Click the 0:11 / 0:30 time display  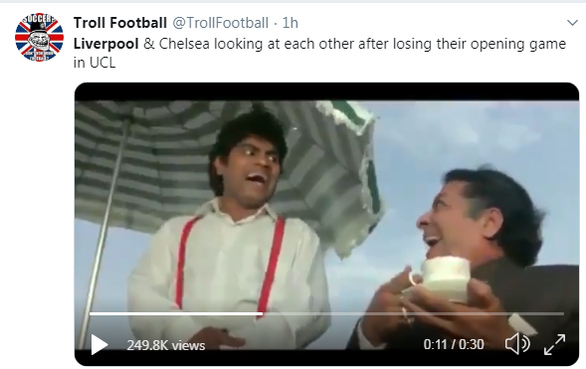click(454, 344)
